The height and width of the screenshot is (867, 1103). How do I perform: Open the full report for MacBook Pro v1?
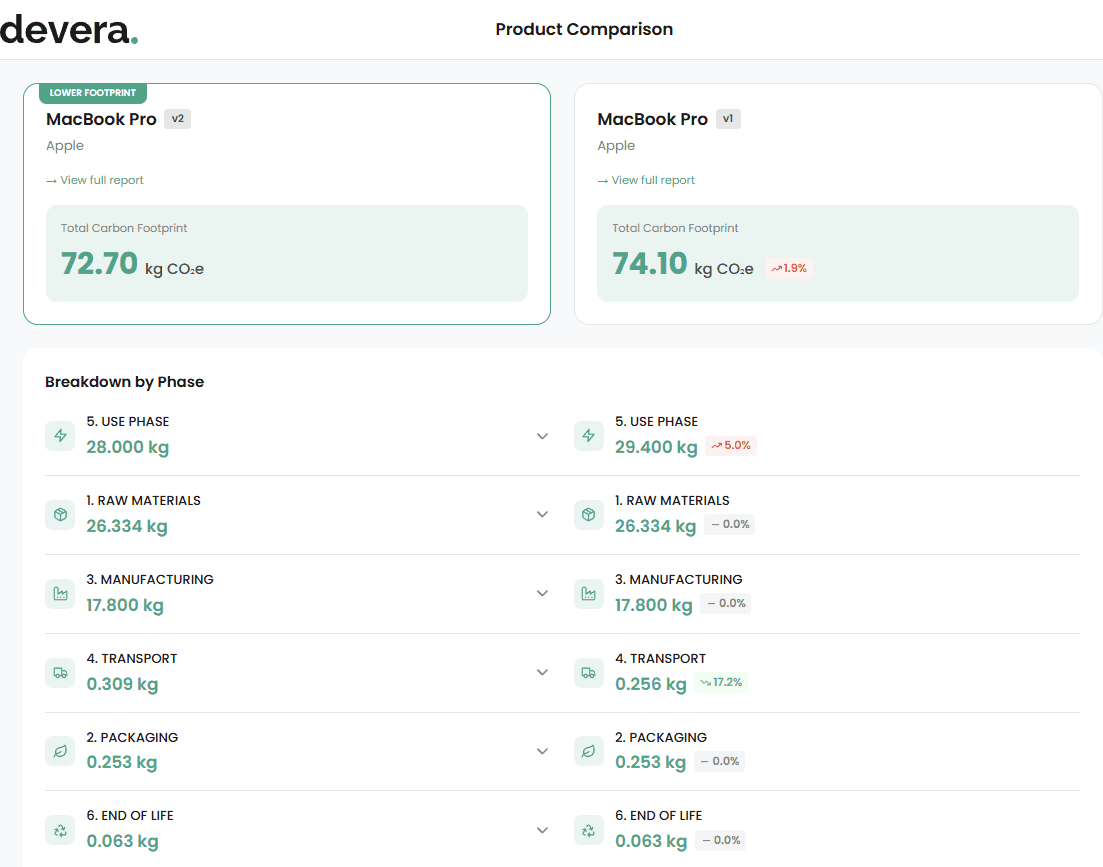coord(645,180)
